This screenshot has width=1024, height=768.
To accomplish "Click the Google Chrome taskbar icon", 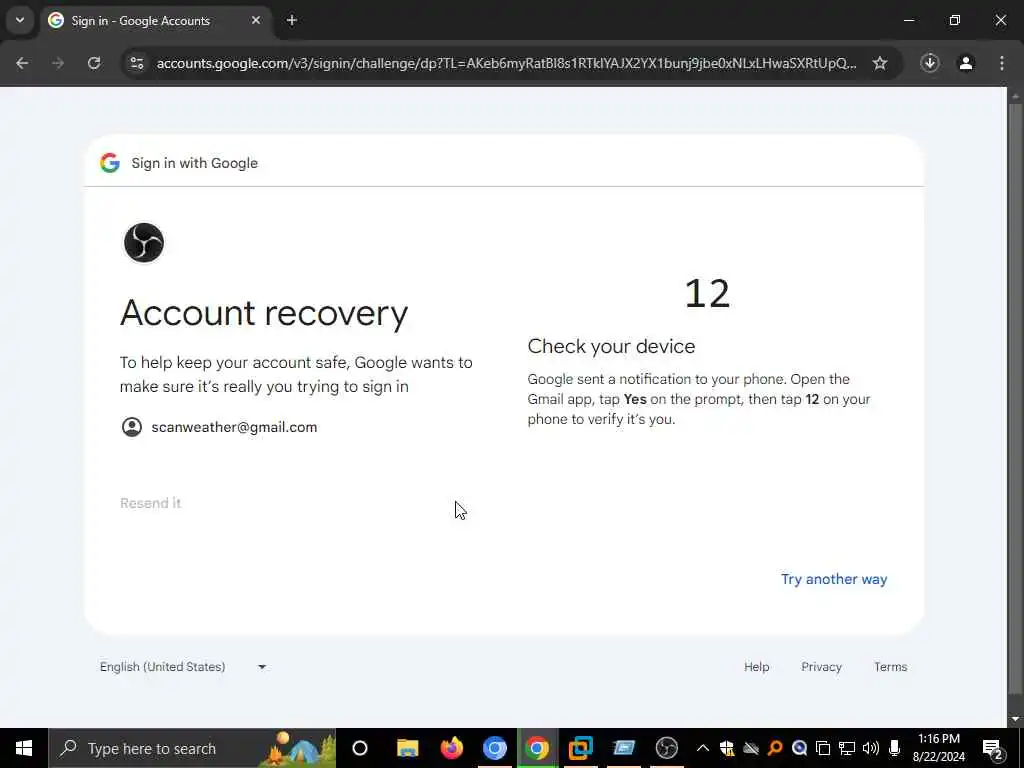I will click(x=537, y=748).
